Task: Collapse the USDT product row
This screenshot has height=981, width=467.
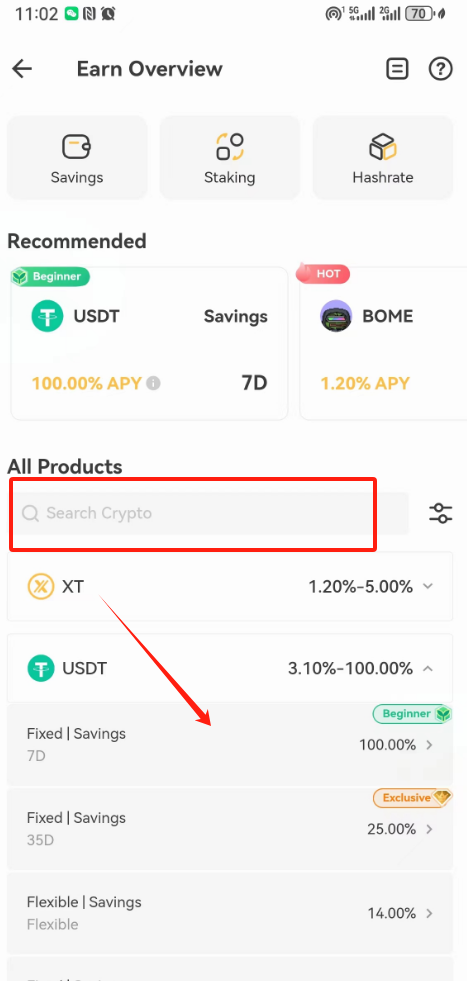Action: tap(230, 668)
